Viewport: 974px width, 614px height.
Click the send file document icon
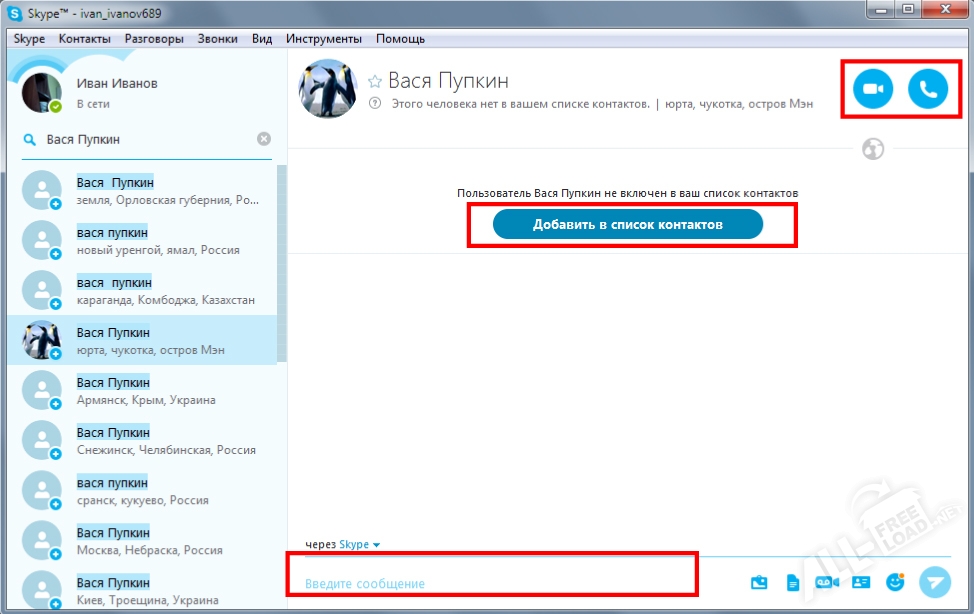(792, 582)
